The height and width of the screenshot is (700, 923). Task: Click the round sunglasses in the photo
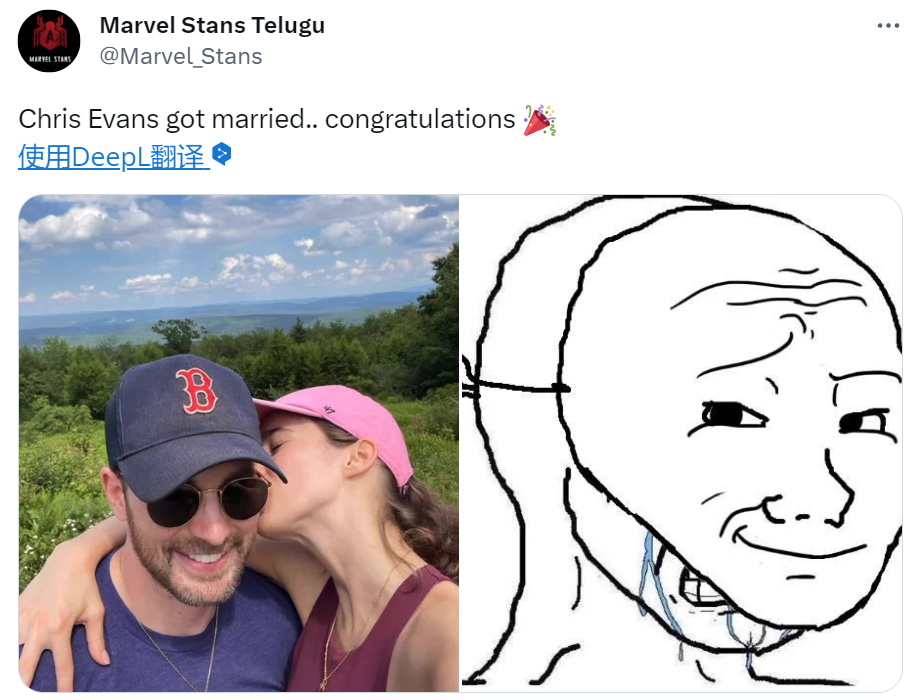pyautogui.click(x=208, y=500)
